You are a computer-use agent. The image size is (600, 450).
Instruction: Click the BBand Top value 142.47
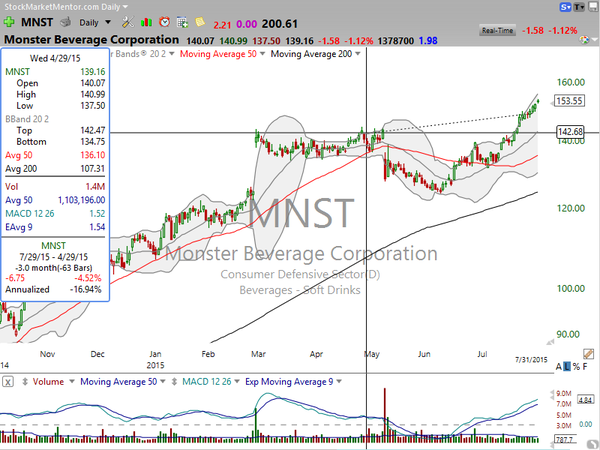point(93,130)
